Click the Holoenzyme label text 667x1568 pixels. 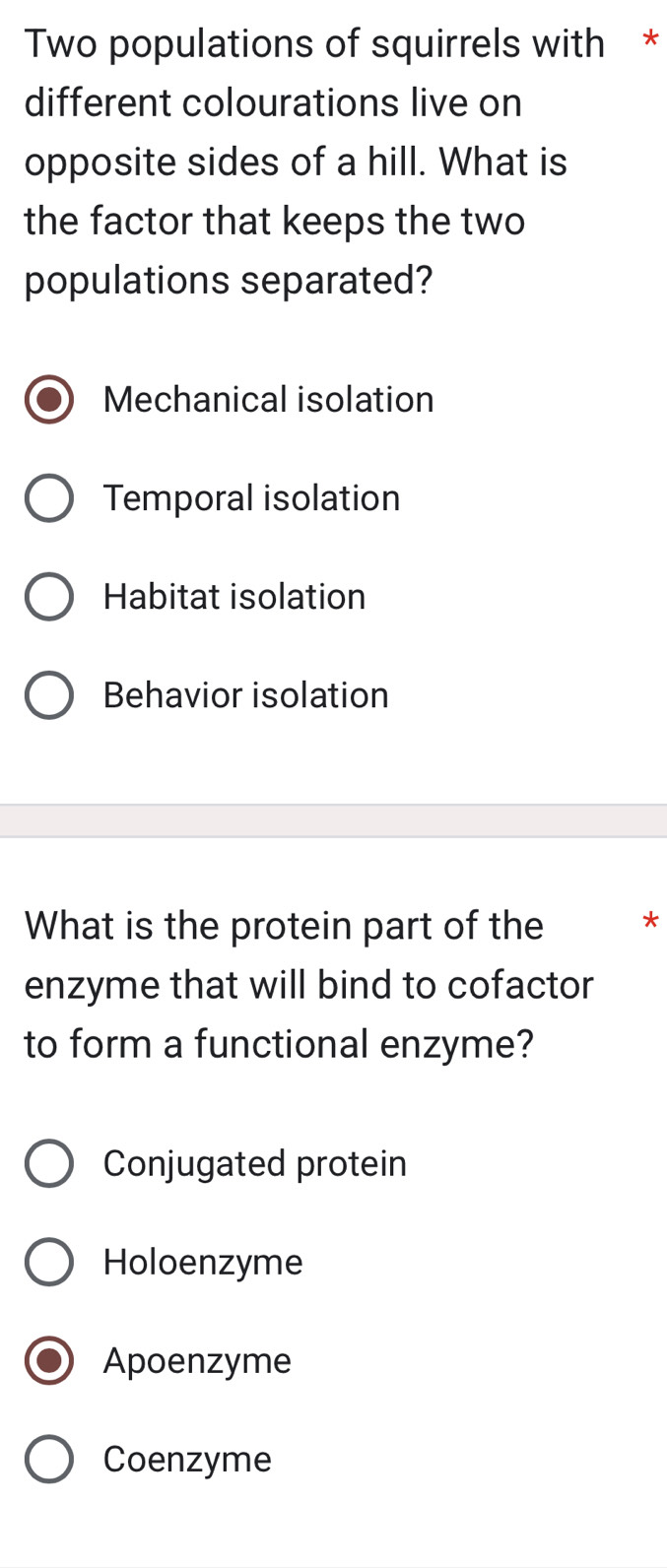click(x=202, y=1262)
